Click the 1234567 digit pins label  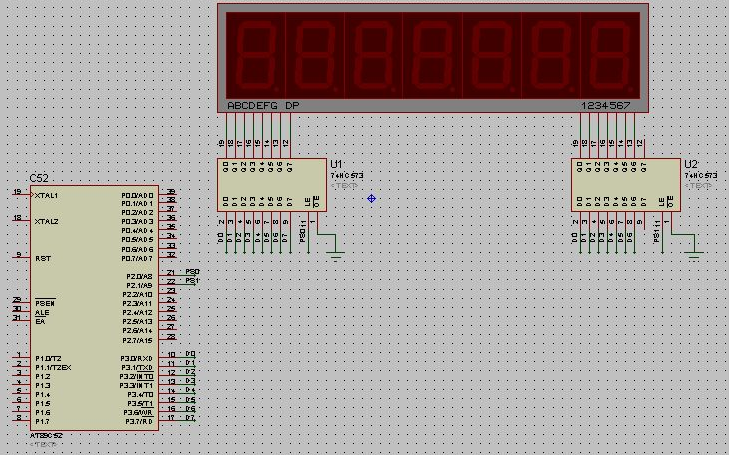coord(606,105)
